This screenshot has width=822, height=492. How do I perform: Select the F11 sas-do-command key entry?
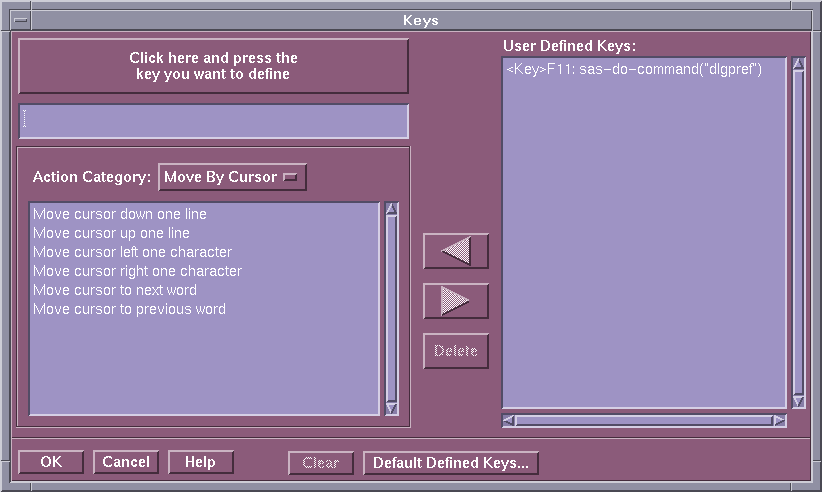pos(634,70)
